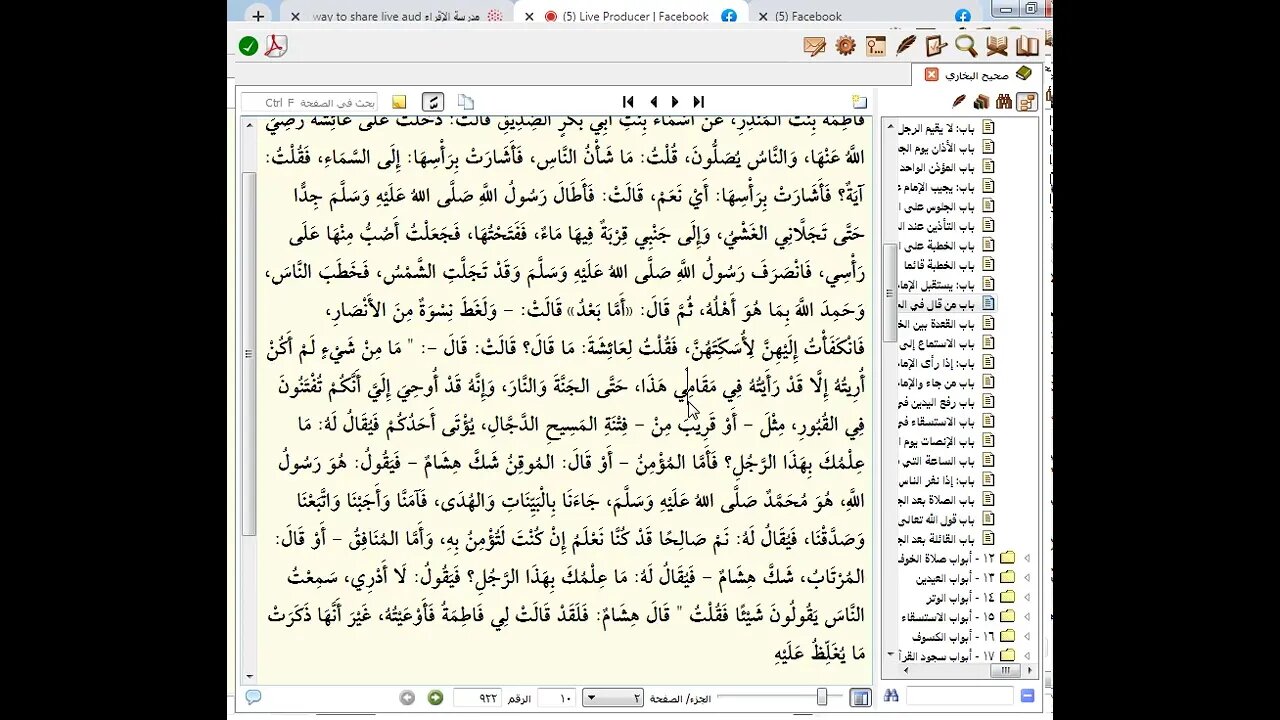
Task: Select the باب الأذان يوم index entry
Action: click(946, 147)
